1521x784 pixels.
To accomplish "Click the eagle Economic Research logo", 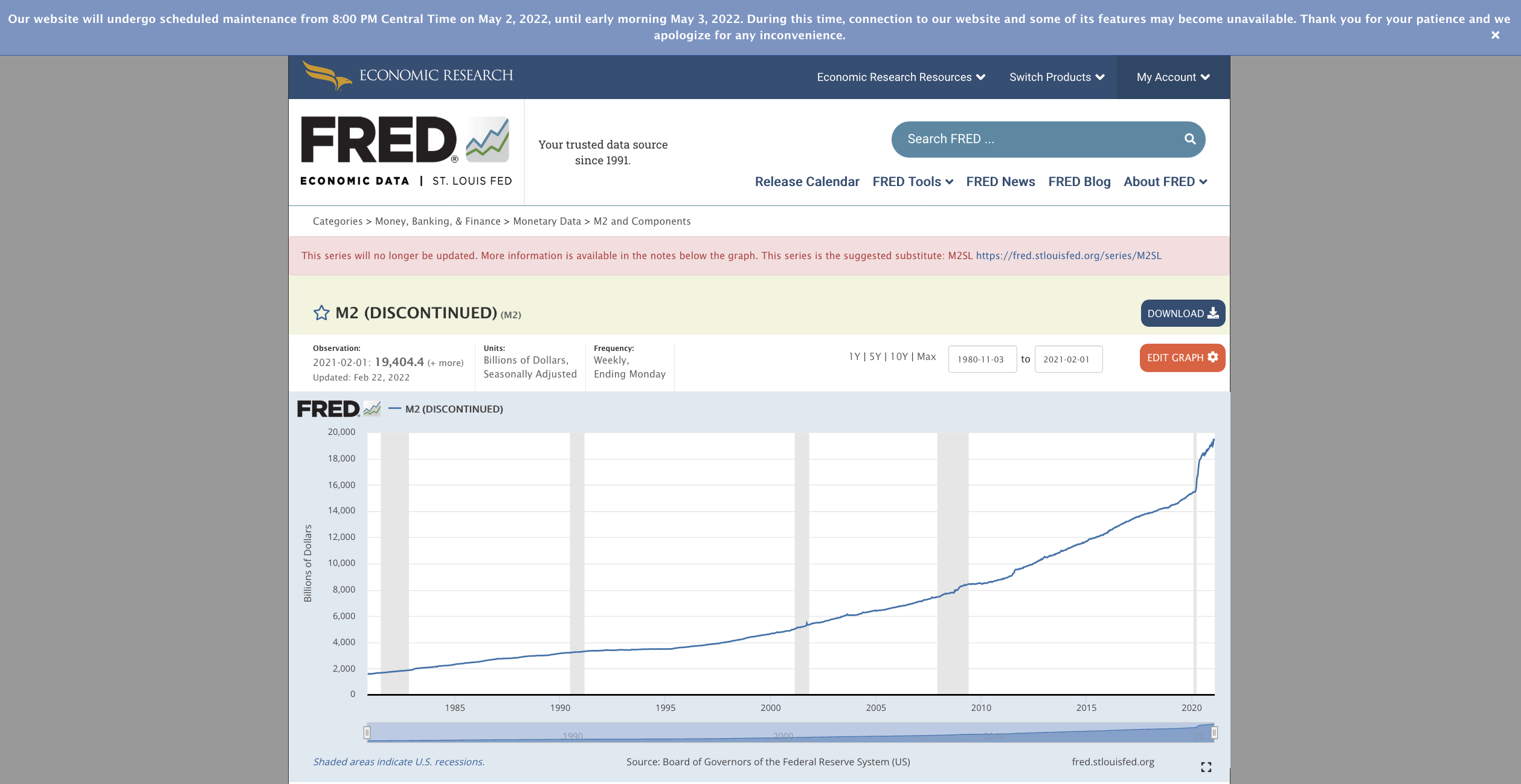I will pyautogui.click(x=407, y=76).
